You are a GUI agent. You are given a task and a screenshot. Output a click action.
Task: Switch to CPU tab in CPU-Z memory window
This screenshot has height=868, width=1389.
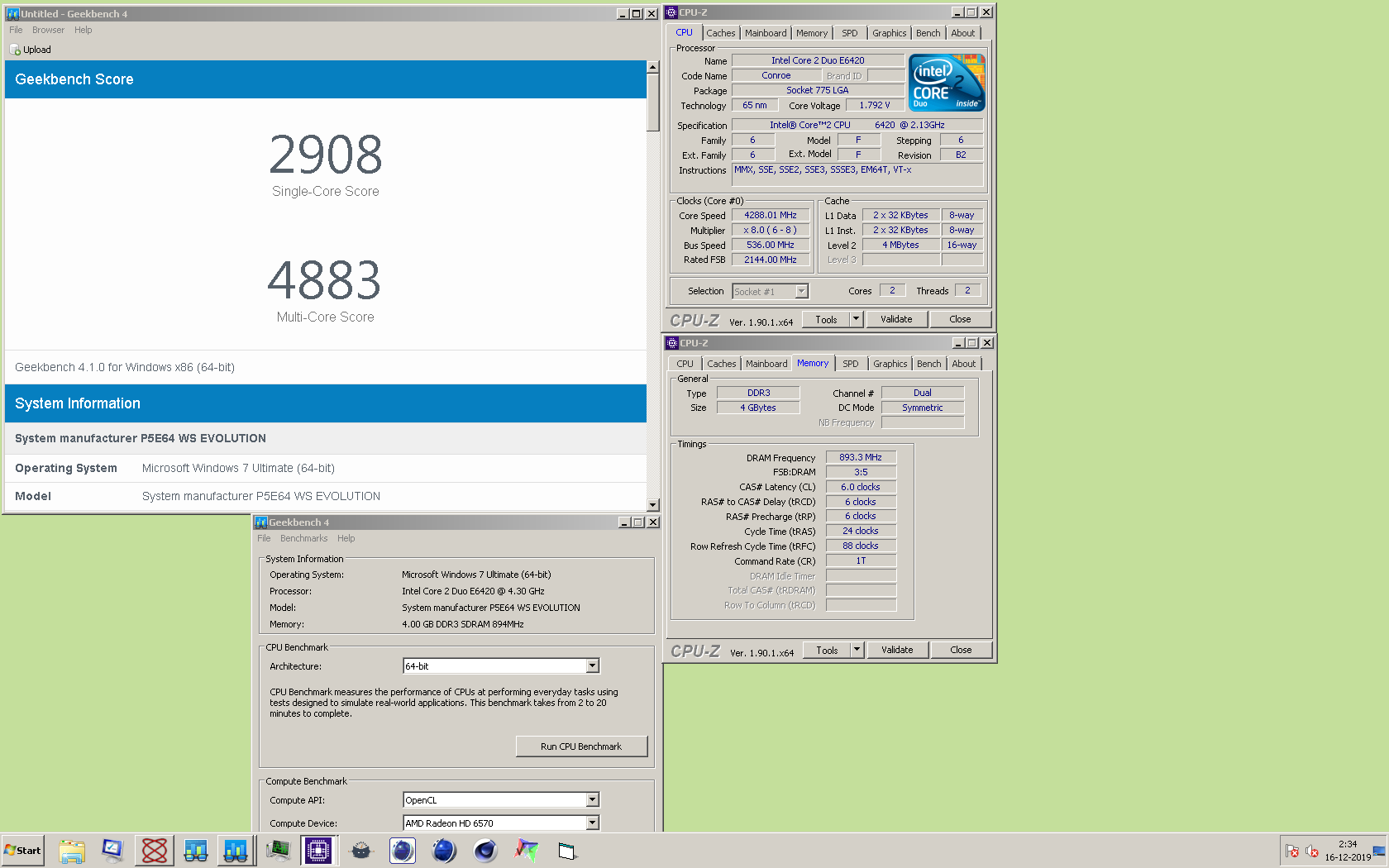point(685,364)
